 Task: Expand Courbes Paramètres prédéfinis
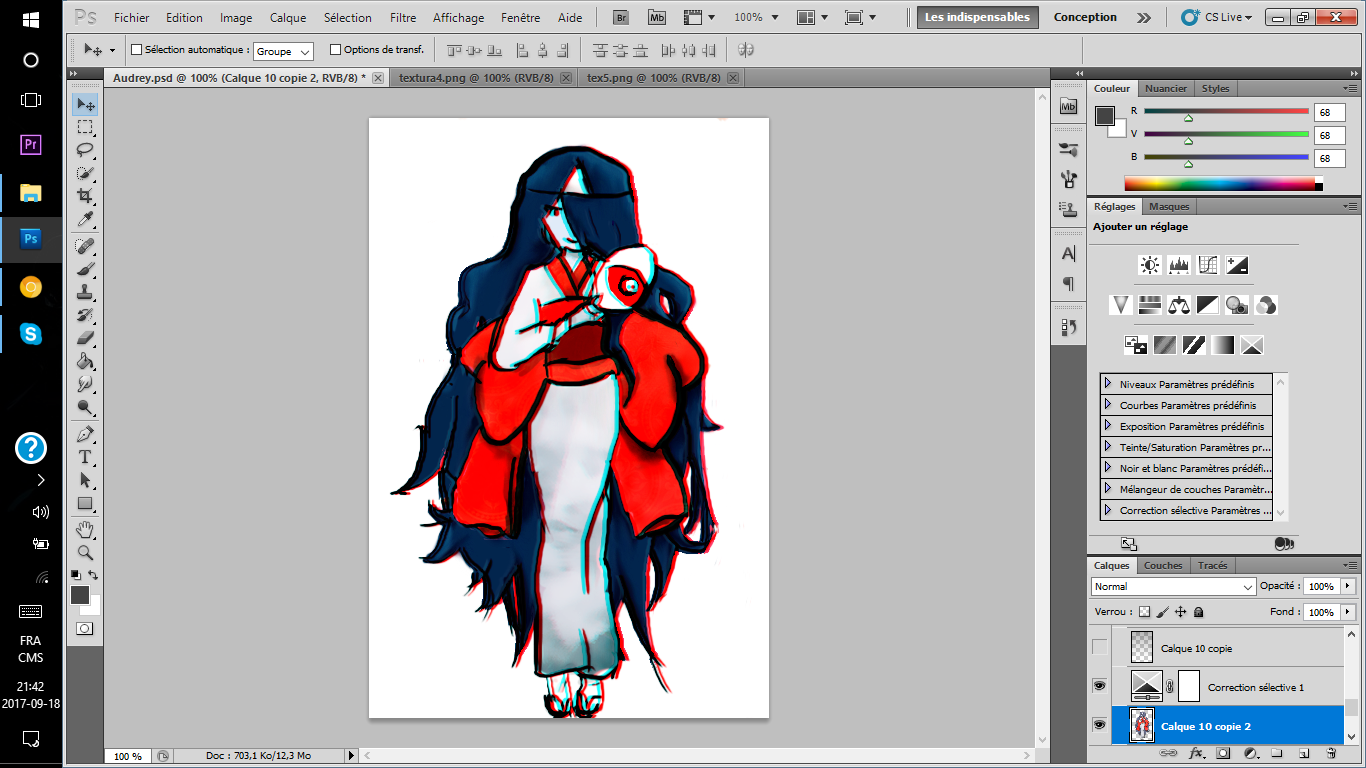(1108, 405)
